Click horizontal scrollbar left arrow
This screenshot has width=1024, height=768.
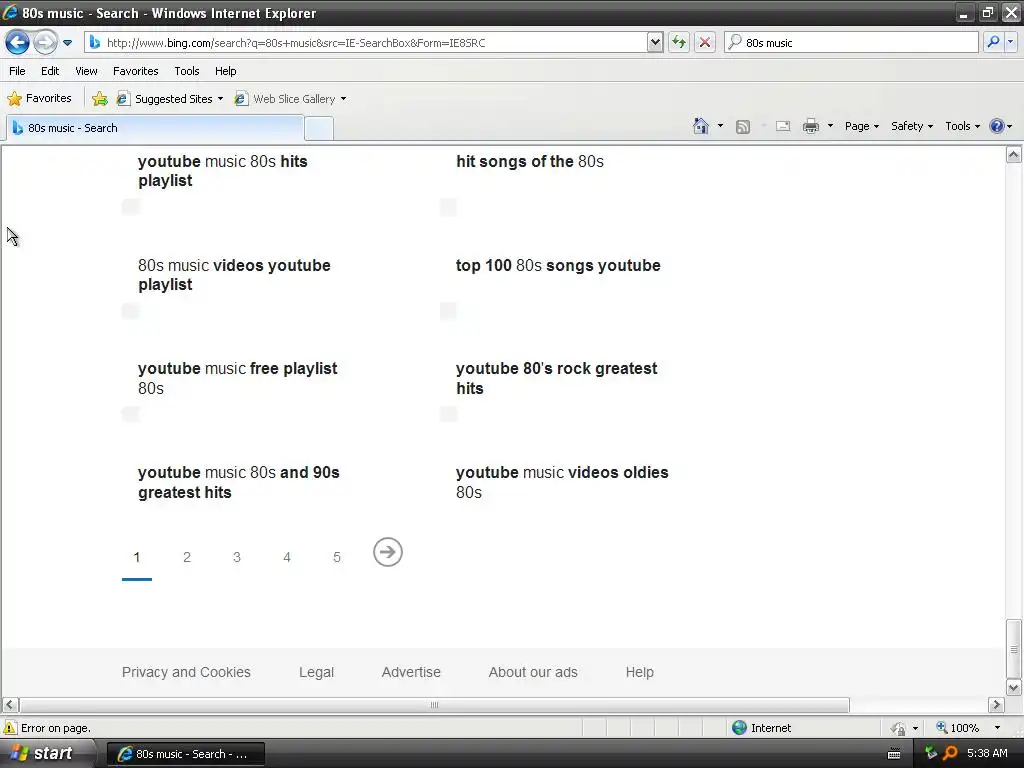point(10,705)
